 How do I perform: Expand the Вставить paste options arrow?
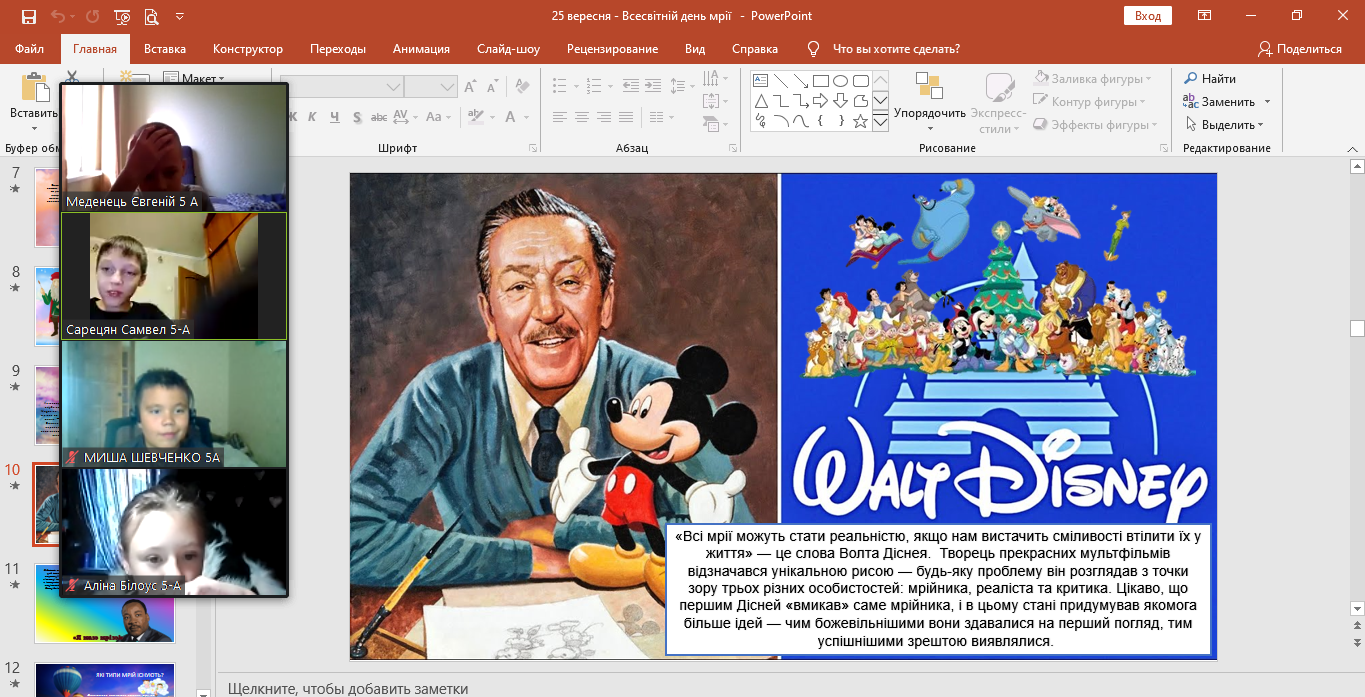coord(34,128)
